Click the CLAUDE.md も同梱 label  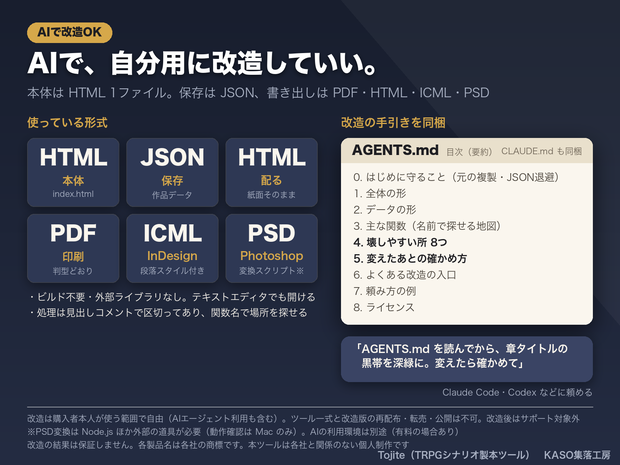541,151
